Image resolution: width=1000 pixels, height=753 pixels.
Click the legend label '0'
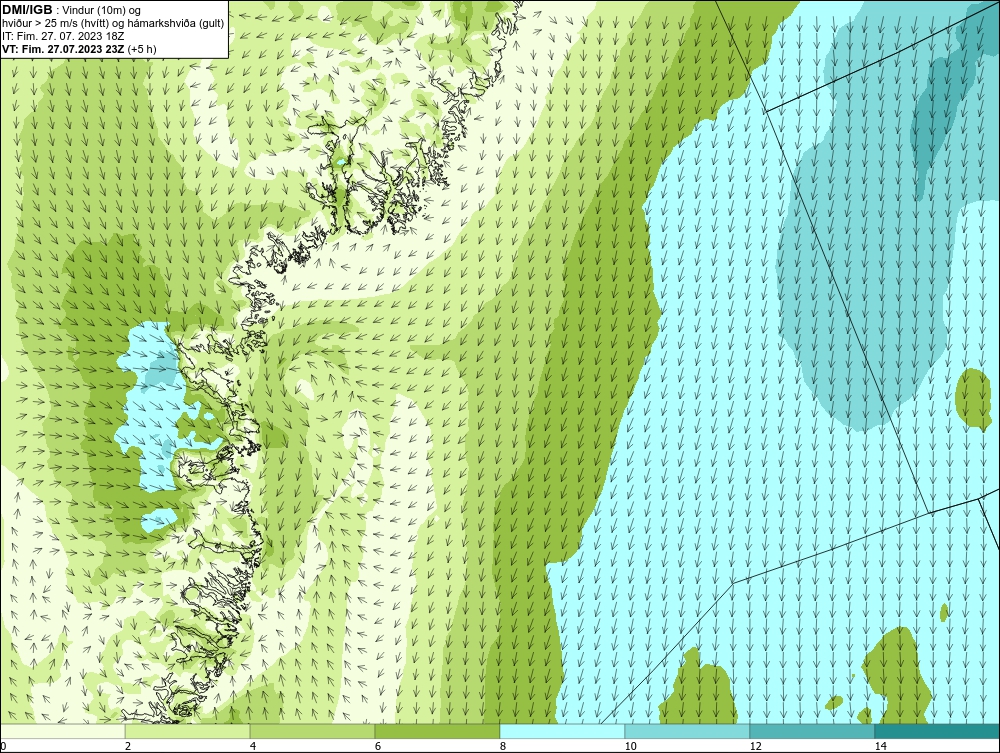(3, 746)
